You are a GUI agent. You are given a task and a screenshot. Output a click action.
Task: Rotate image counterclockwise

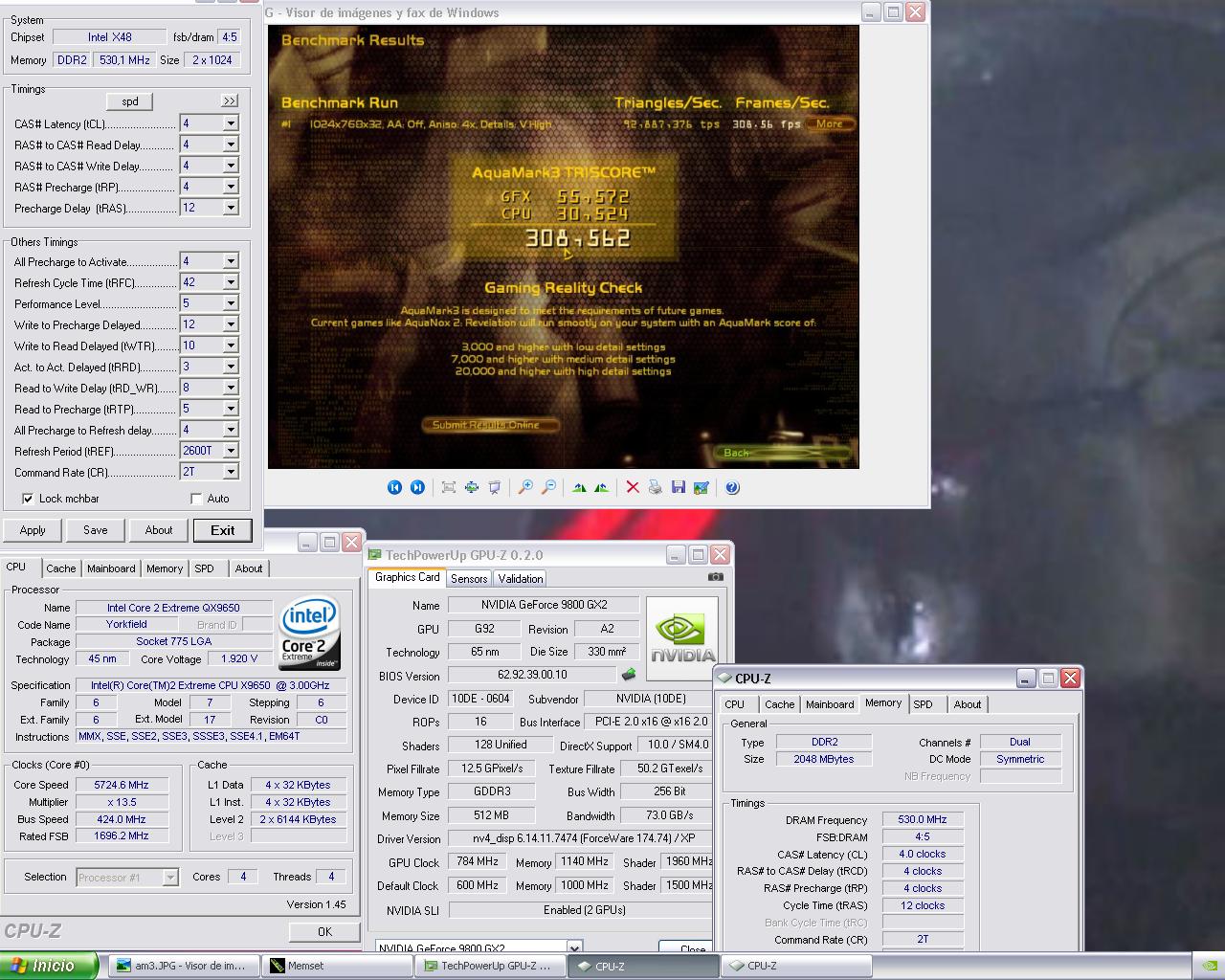[601, 487]
